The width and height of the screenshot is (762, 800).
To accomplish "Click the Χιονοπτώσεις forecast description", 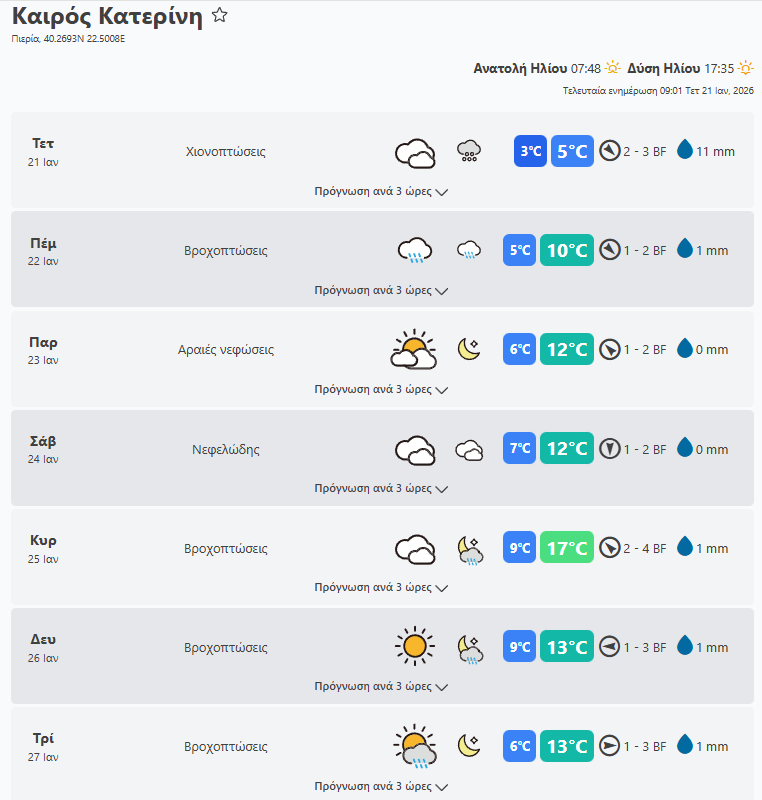I will pyautogui.click(x=226, y=152).
